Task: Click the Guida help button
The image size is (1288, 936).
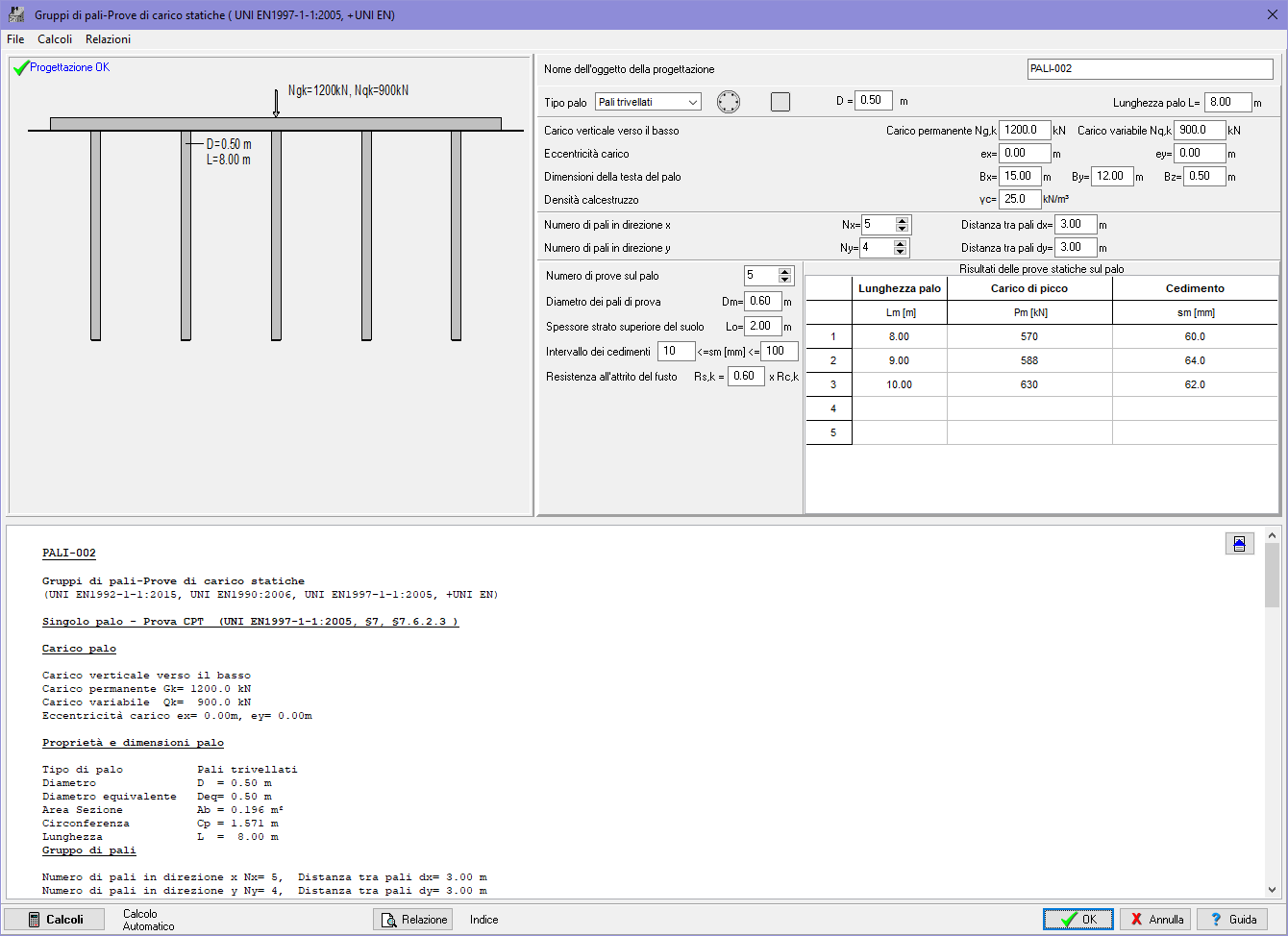Action: [1232, 920]
